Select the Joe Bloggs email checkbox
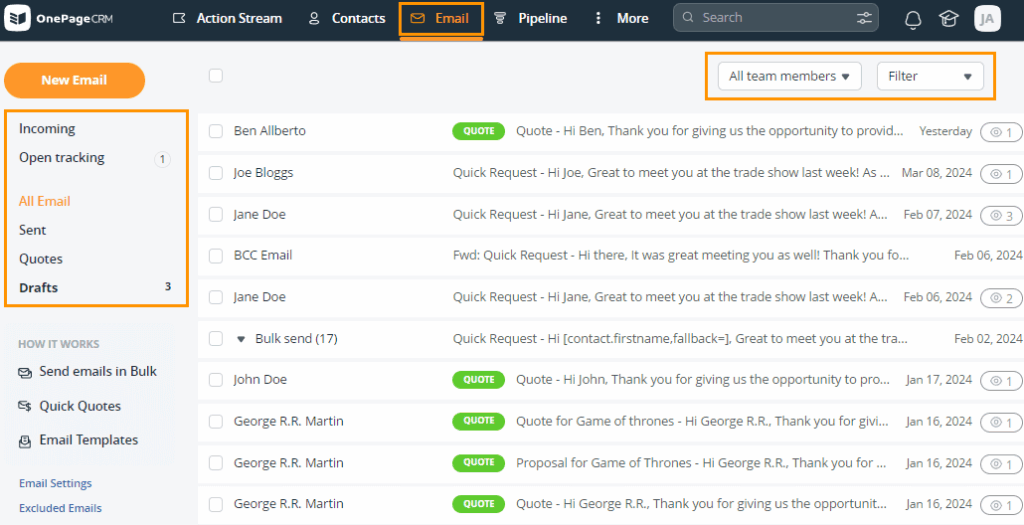The width and height of the screenshot is (1024, 525). click(216, 173)
